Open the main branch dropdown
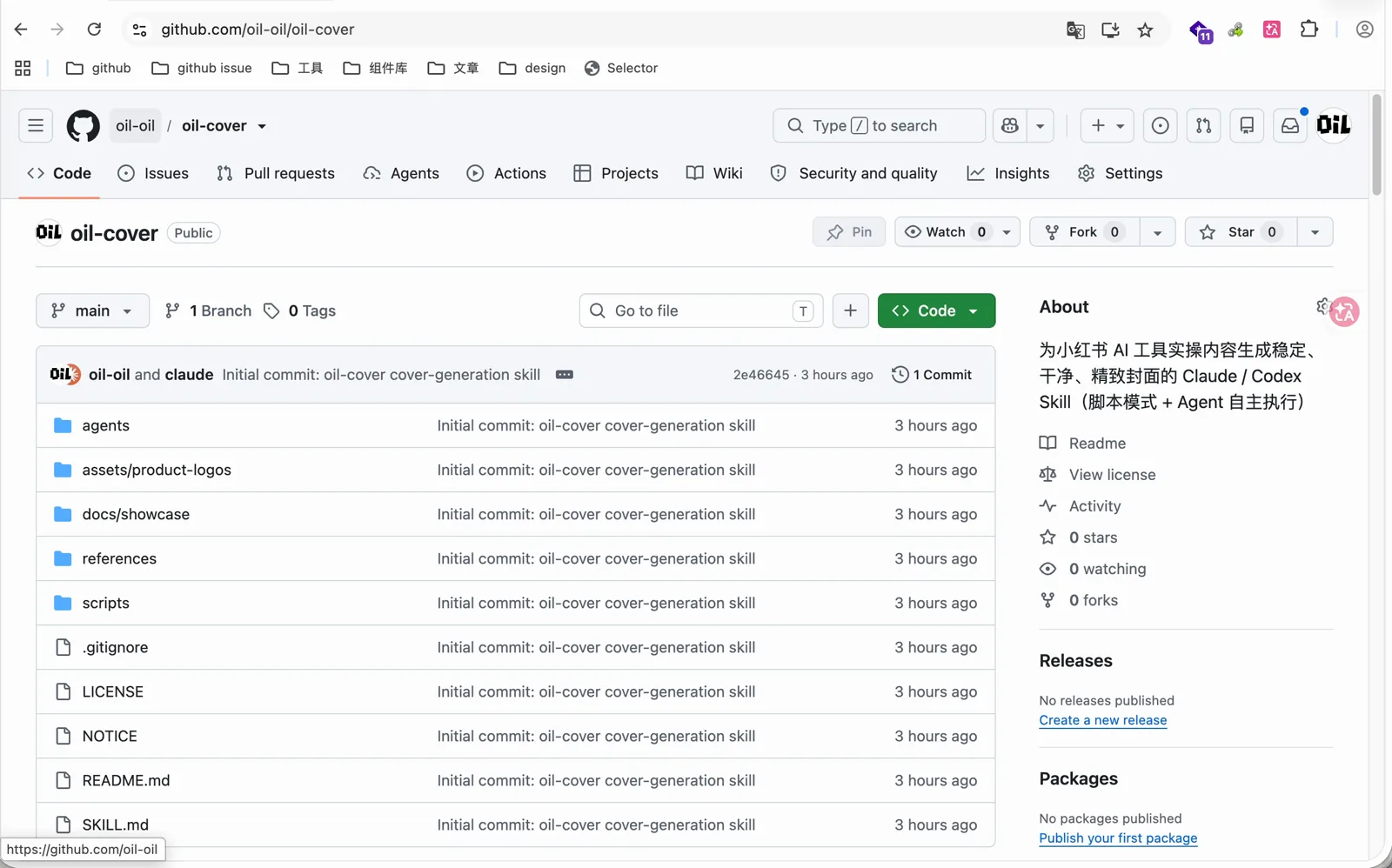The height and width of the screenshot is (868, 1392). point(92,310)
